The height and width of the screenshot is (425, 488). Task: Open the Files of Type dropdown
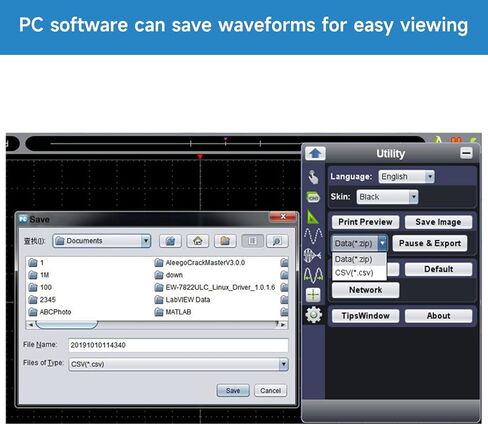pyautogui.click(x=178, y=364)
